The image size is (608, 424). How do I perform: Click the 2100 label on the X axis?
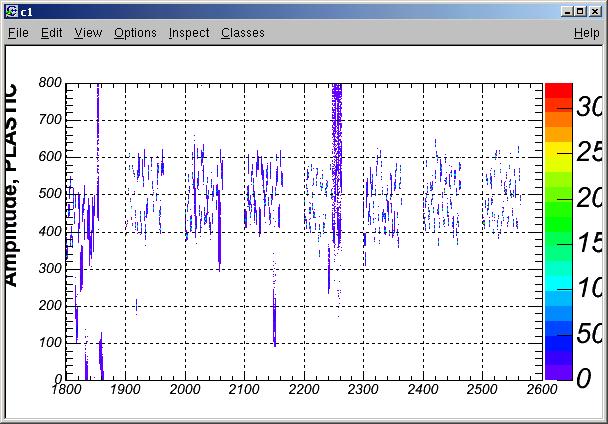click(x=244, y=389)
